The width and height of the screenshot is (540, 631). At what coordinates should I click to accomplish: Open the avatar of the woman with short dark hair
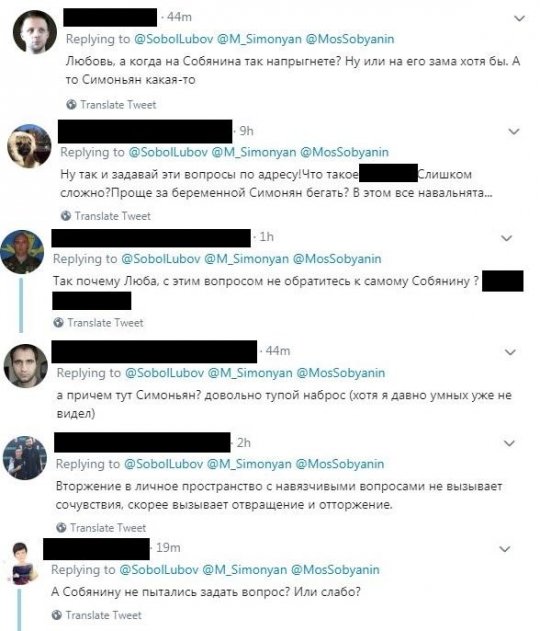point(21,563)
